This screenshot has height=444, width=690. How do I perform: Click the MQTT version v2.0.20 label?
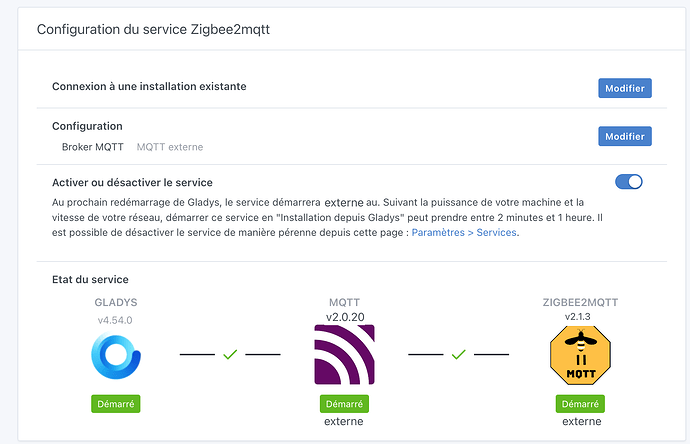(343, 317)
